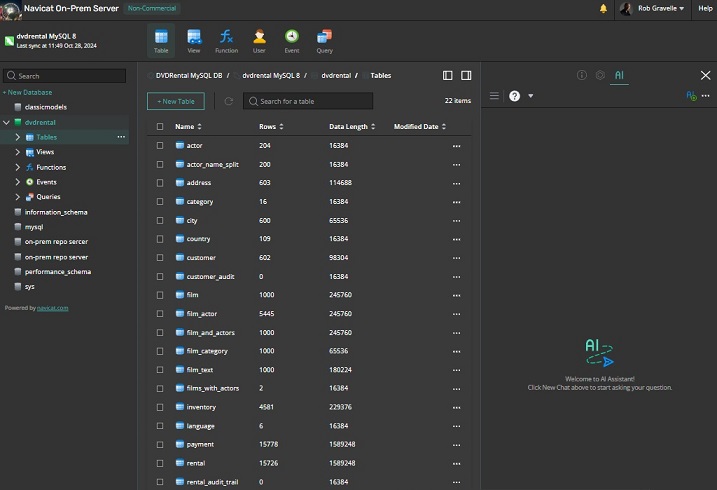The height and width of the screenshot is (490, 717).
Task: Click the Search for a table field
Action: coord(308,101)
